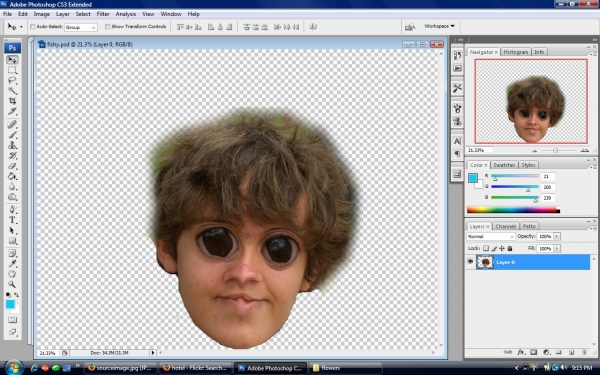600x375 pixels.
Task: Click the R color slider
Action: (515, 176)
